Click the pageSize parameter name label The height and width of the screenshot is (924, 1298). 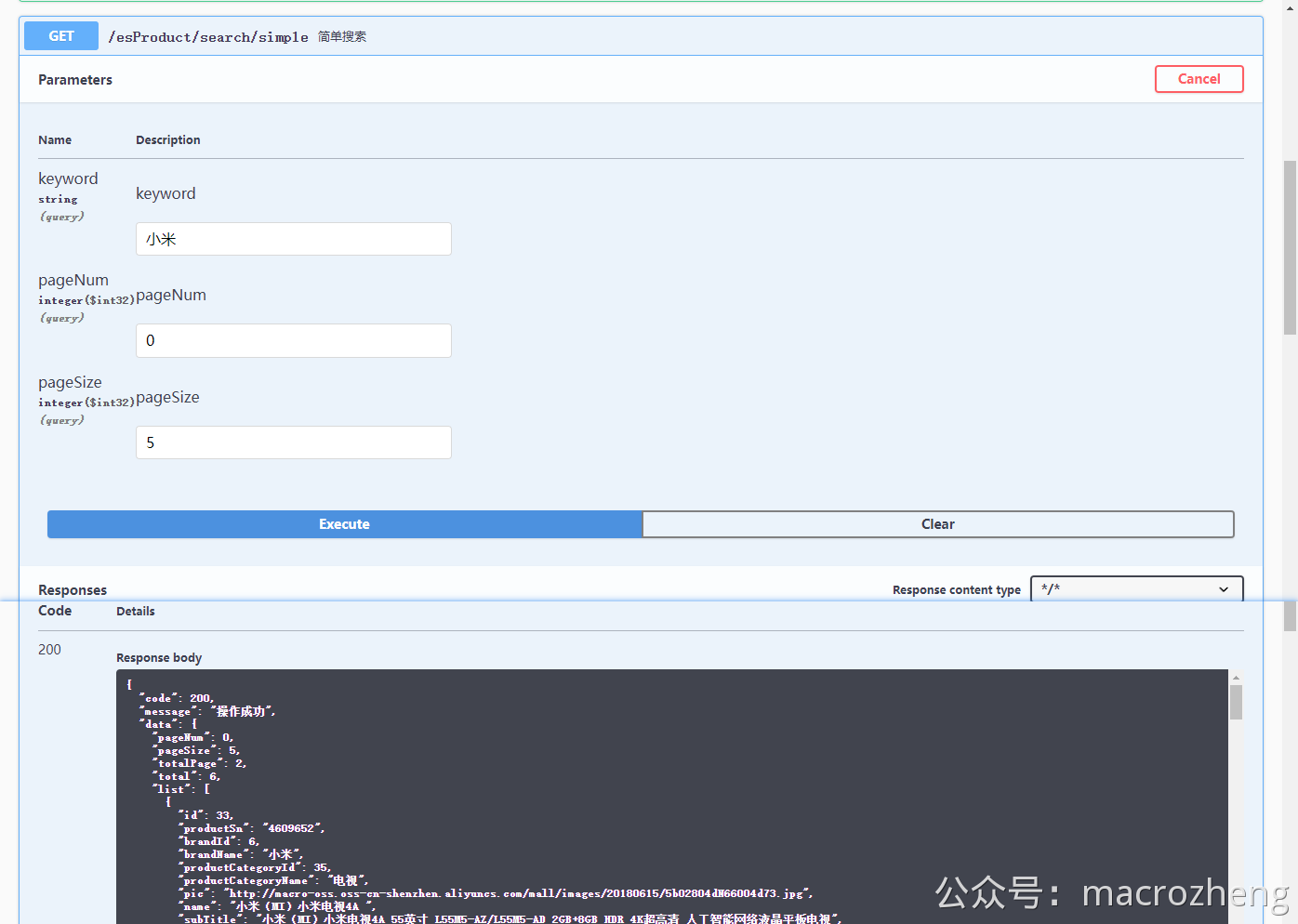pyautogui.click(x=70, y=382)
